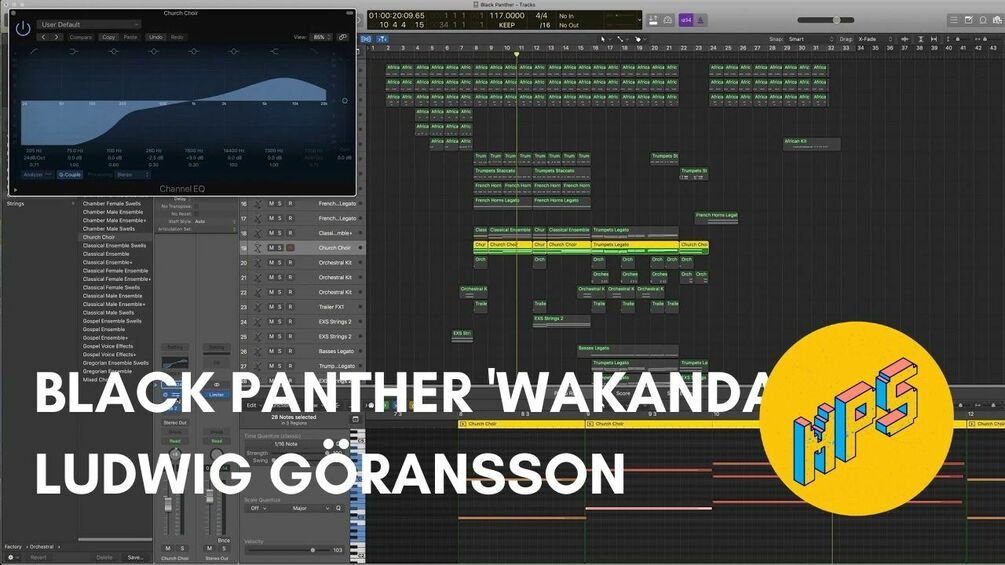Viewport: 1005px width, 565px height.
Task: Go to next Channel EQ preset
Action: [56, 37]
